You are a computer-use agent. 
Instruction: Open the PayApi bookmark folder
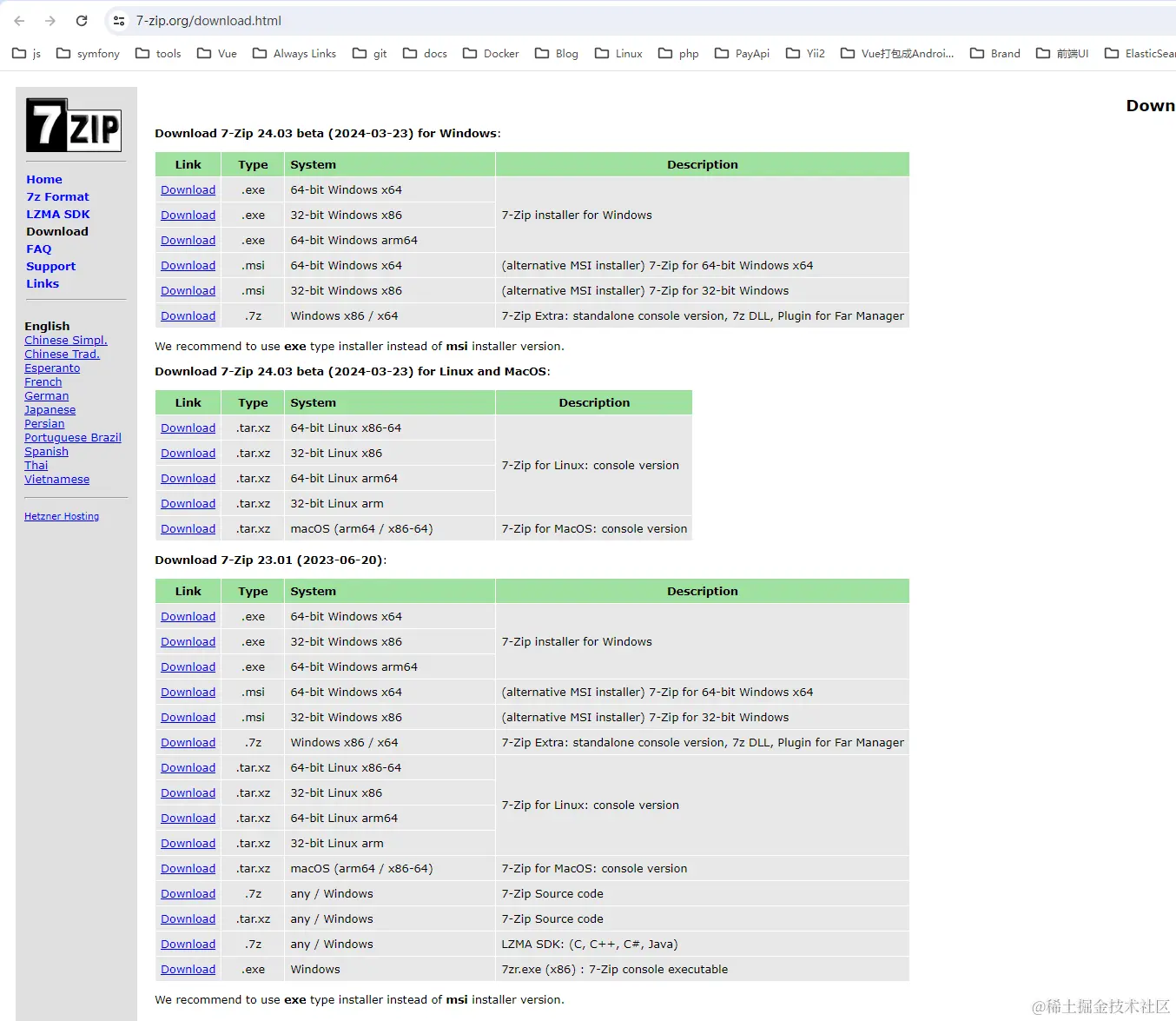(743, 54)
